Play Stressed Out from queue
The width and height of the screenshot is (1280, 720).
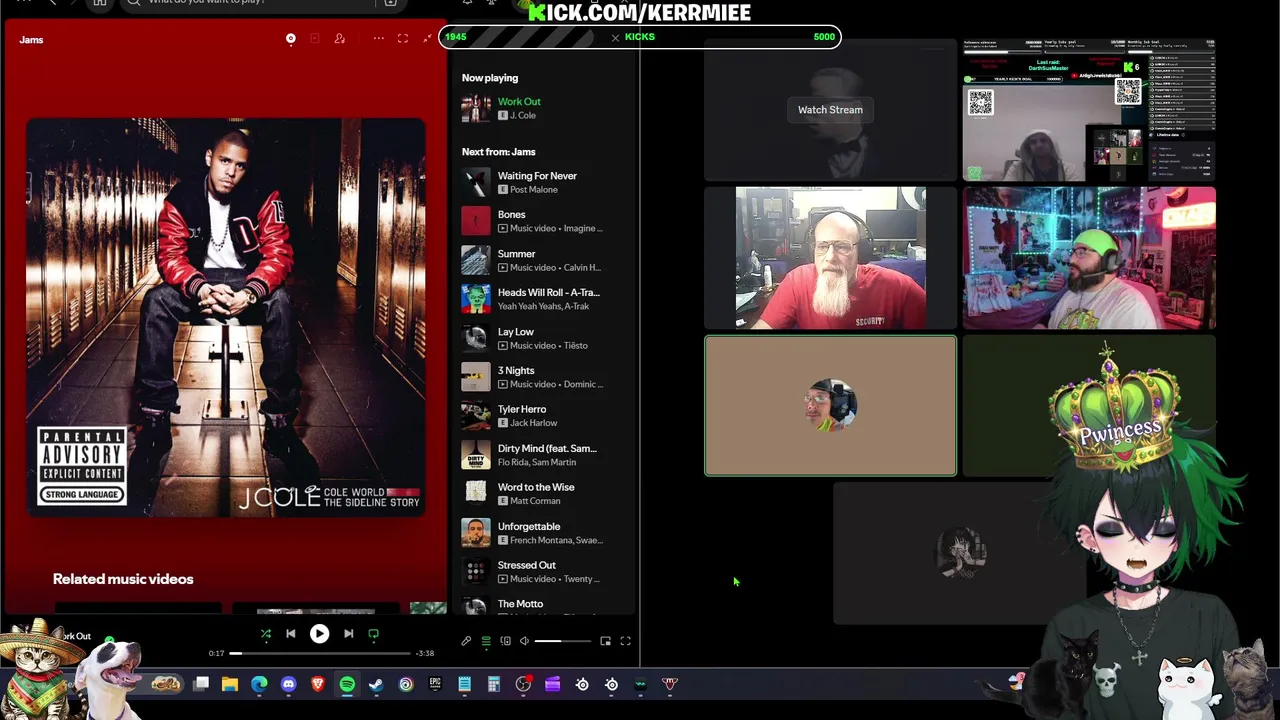(526, 566)
